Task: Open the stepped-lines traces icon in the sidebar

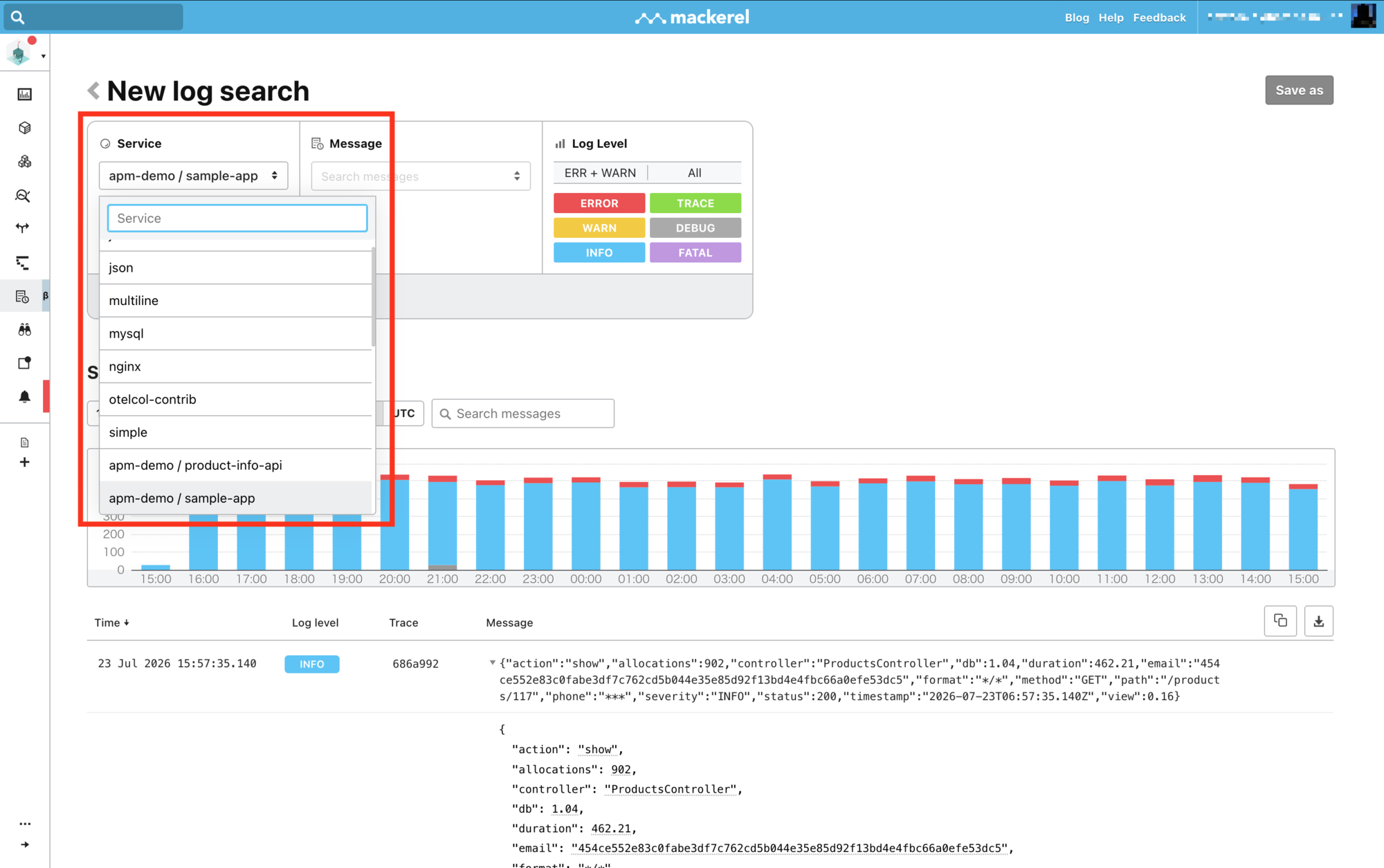Action: 24,263
